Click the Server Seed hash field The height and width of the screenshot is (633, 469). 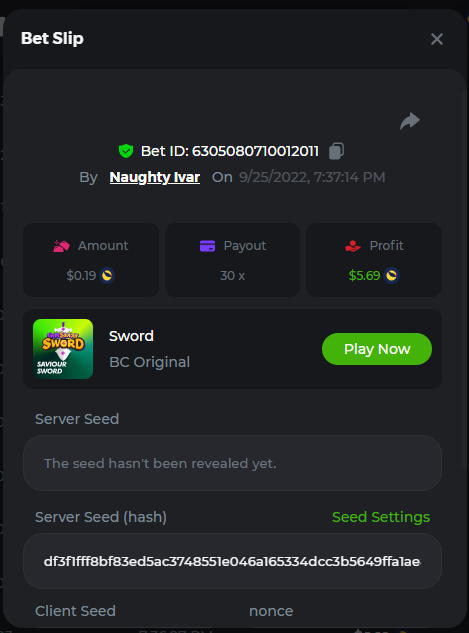coord(232,561)
